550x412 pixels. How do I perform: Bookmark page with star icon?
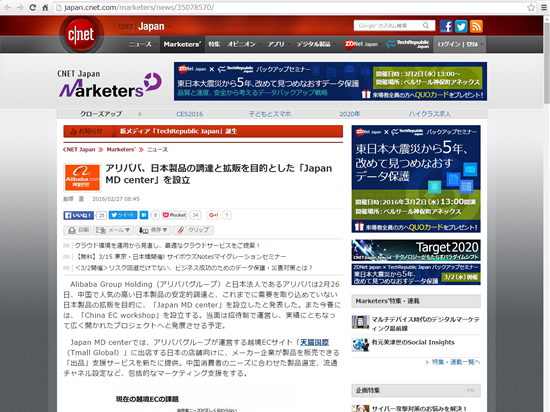[x=531, y=7]
